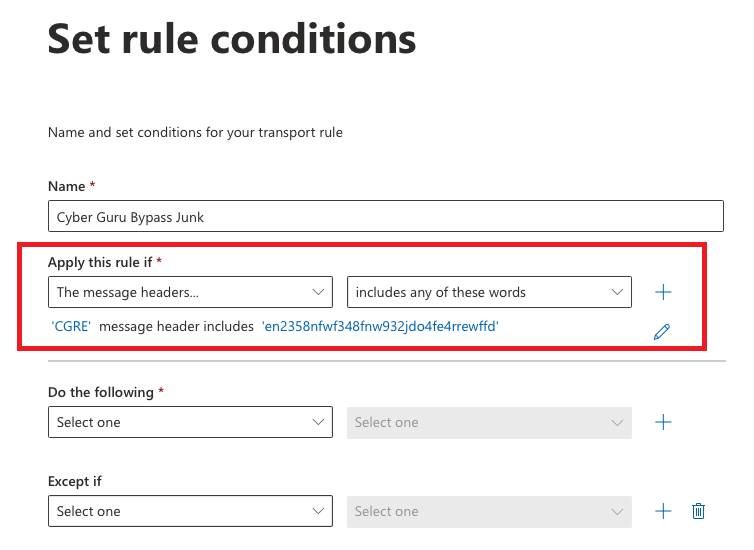The height and width of the screenshot is (550, 754).
Task: Click the disabled Do the following second dropdown
Action: 489,423
